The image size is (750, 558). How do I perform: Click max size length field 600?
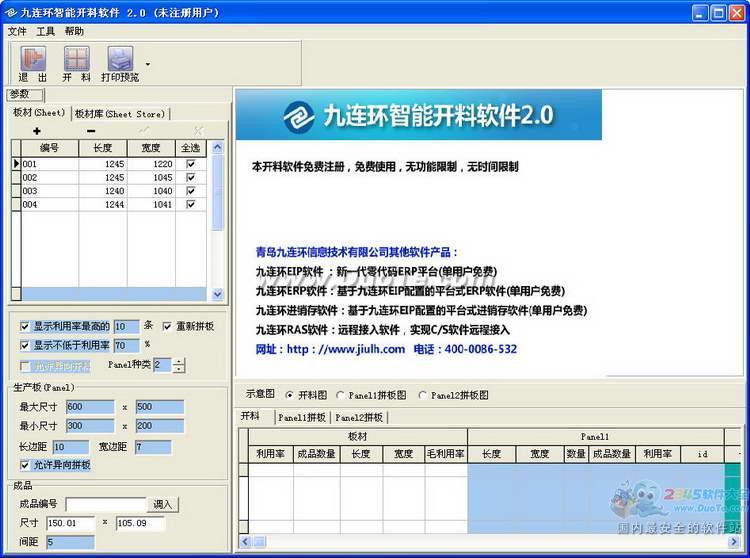90,407
